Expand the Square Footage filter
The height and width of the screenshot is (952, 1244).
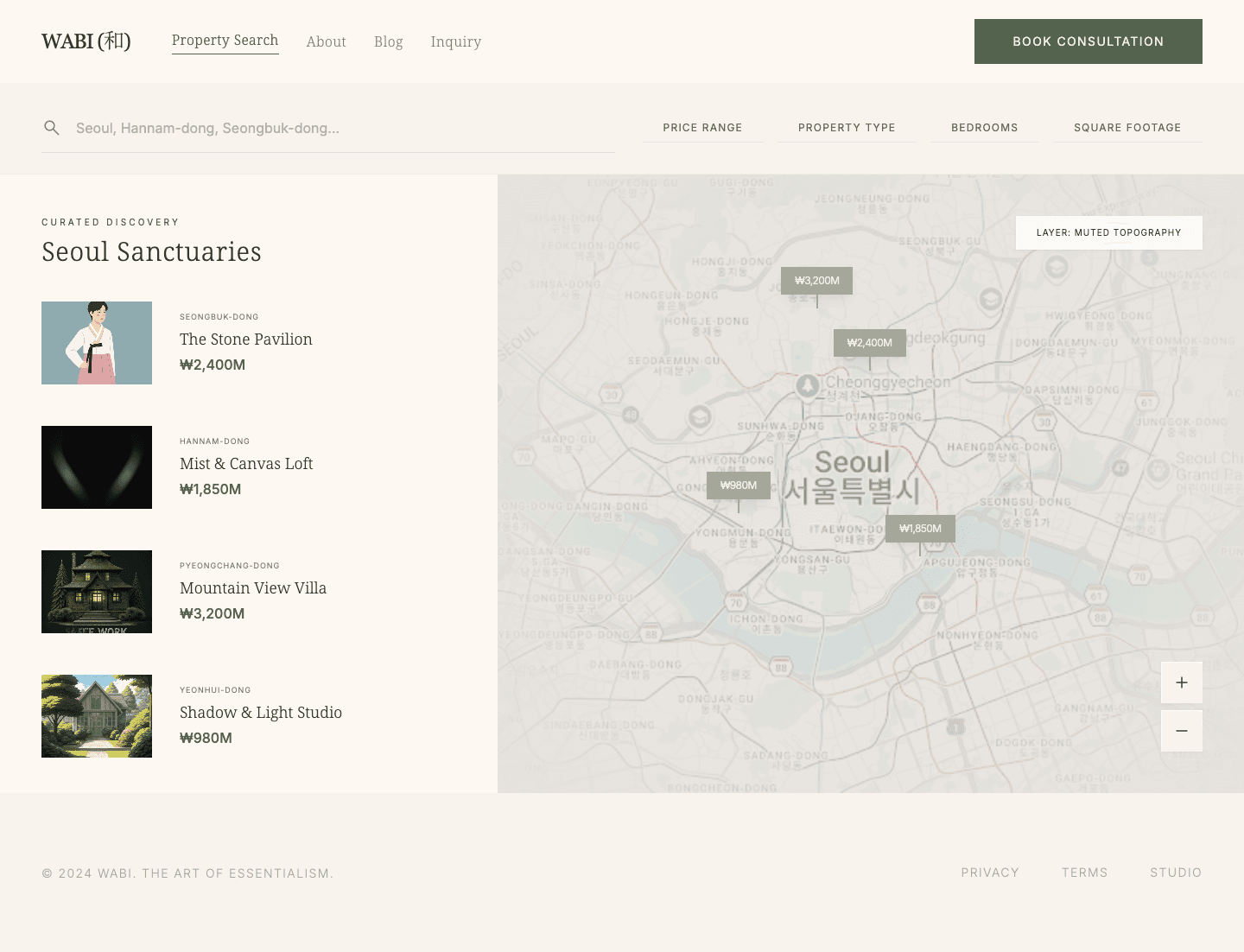coord(1127,128)
